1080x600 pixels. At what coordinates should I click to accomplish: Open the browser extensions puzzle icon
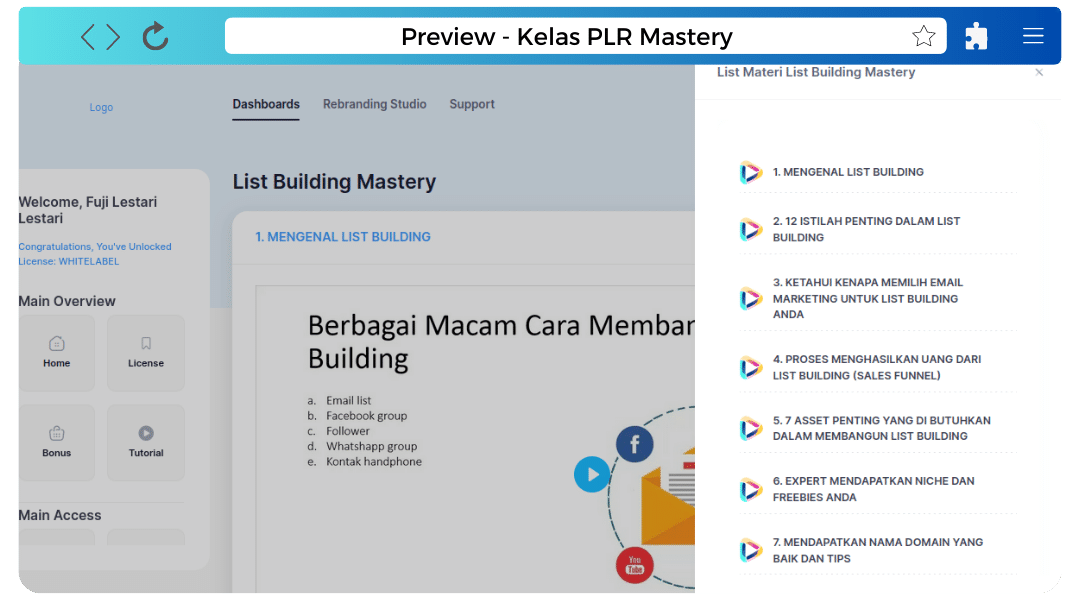pos(976,36)
